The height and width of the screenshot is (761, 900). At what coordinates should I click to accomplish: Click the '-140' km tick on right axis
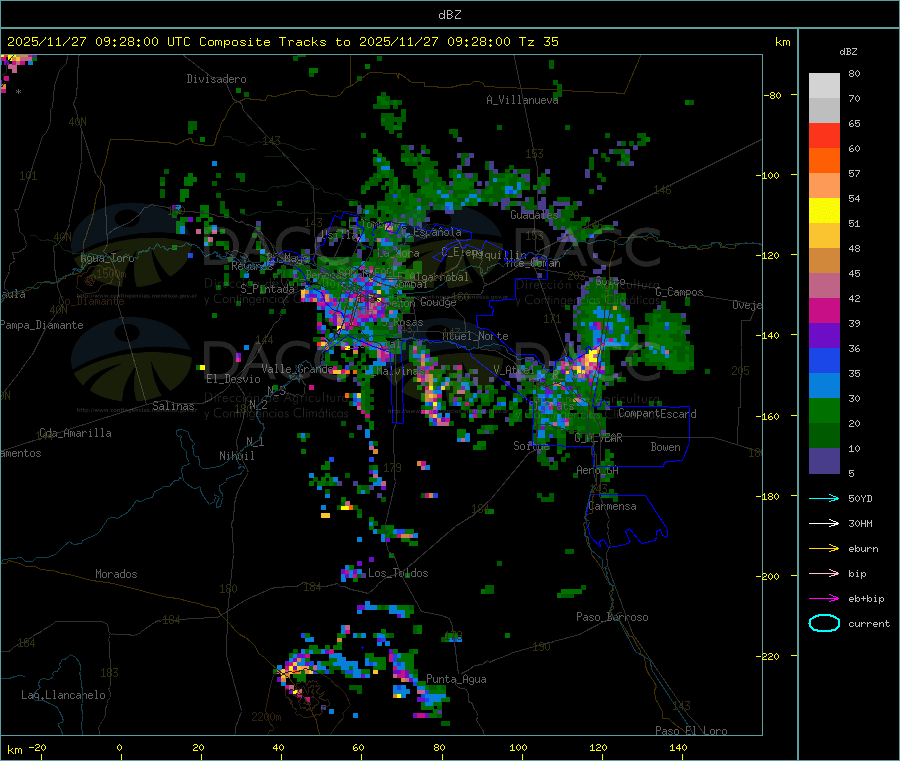tap(770, 335)
